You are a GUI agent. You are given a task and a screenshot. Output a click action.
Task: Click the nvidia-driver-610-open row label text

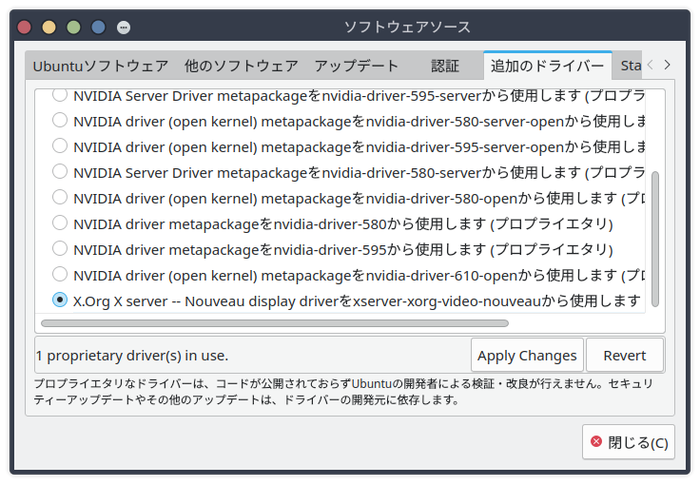click(358, 275)
